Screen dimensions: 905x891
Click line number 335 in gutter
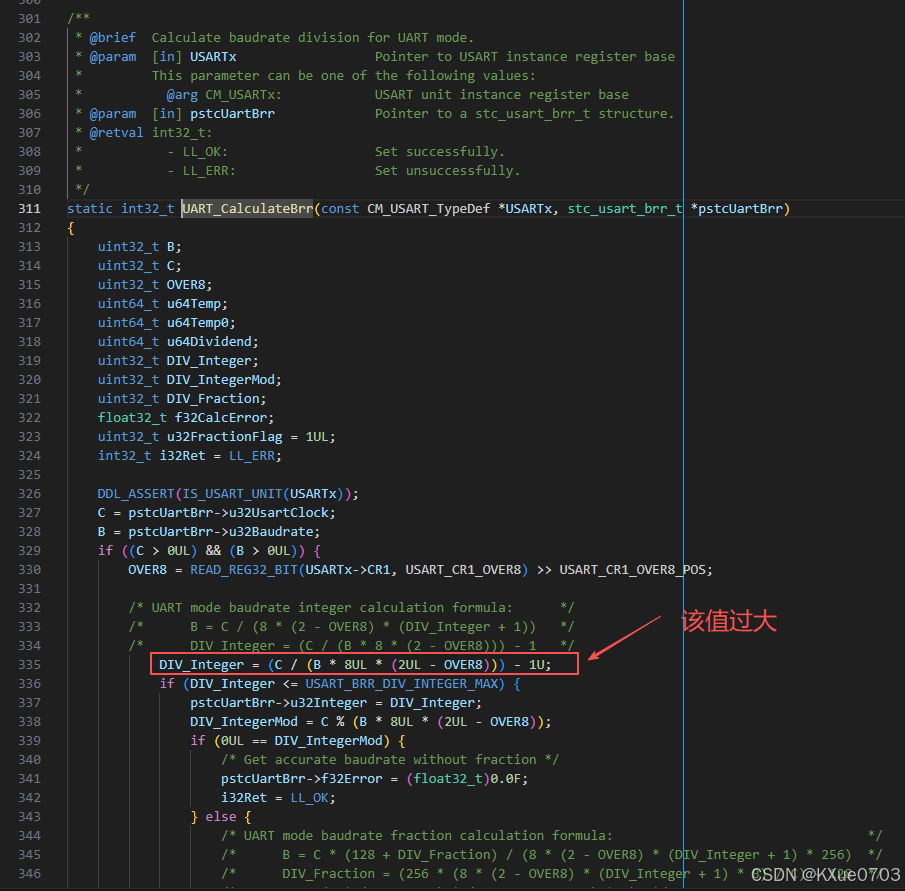[29, 665]
